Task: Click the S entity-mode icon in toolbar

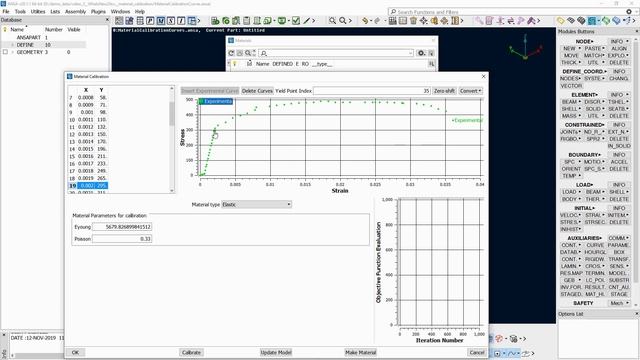Action: click(x=171, y=20)
